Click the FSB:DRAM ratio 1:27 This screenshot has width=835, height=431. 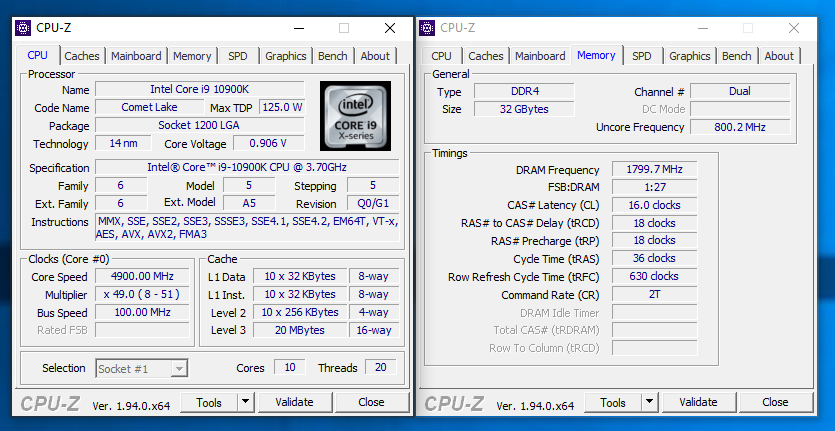(x=654, y=187)
